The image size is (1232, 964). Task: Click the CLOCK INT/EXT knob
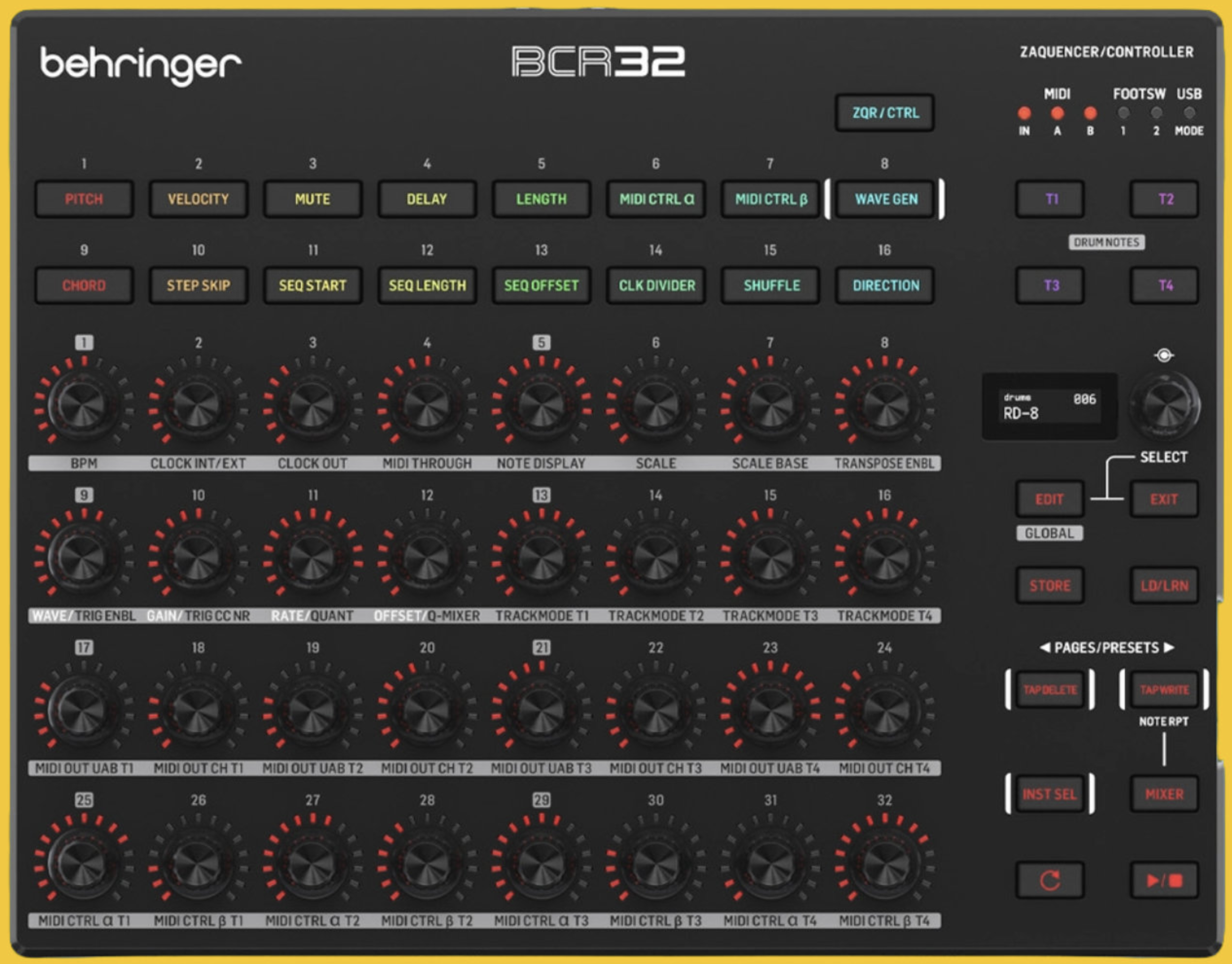pos(198,405)
